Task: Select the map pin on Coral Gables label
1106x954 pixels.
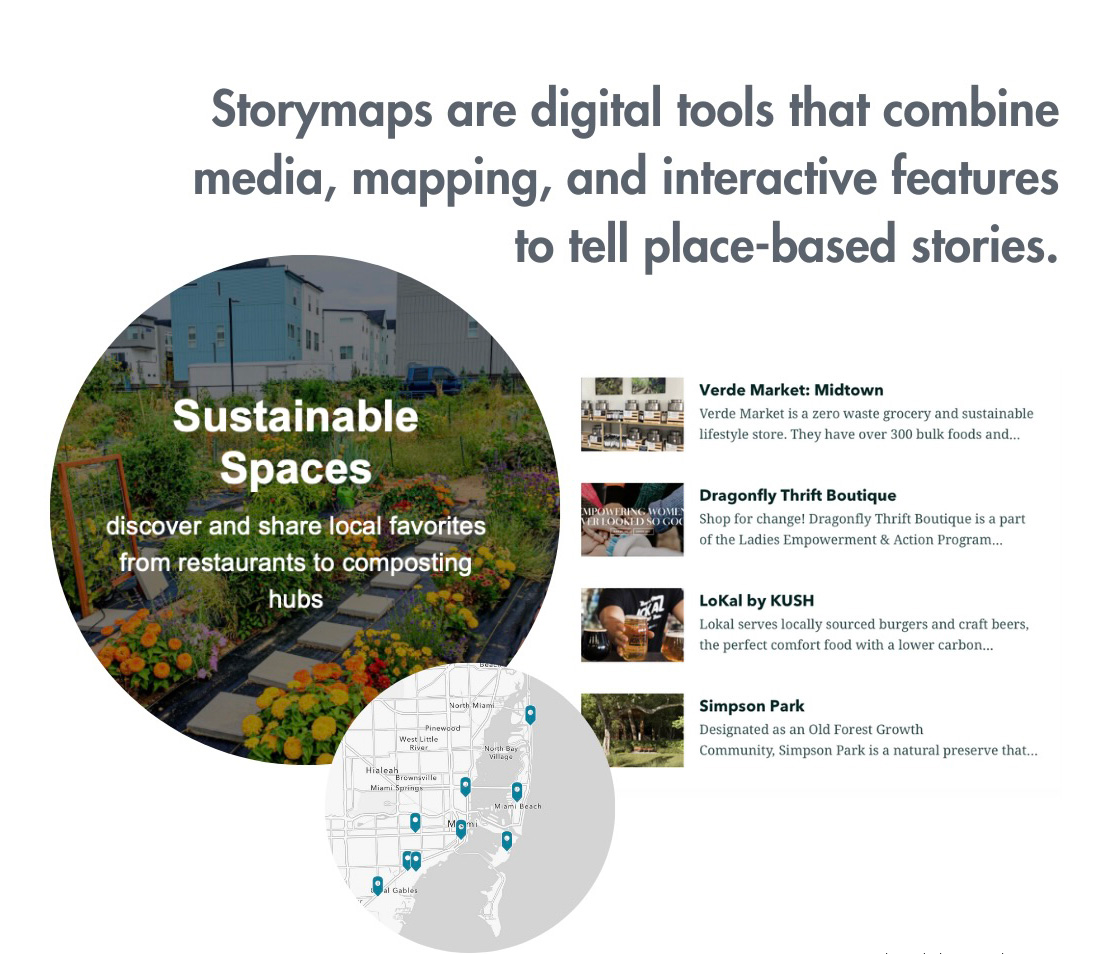Action: click(x=378, y=886)
